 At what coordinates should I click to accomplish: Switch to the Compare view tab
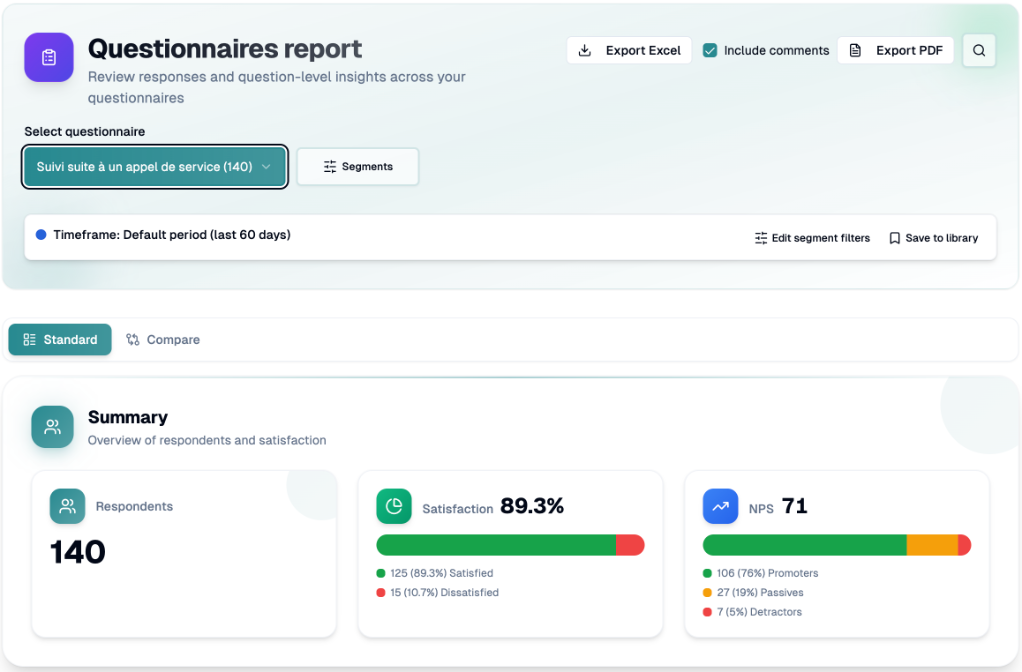coord(163,340)
